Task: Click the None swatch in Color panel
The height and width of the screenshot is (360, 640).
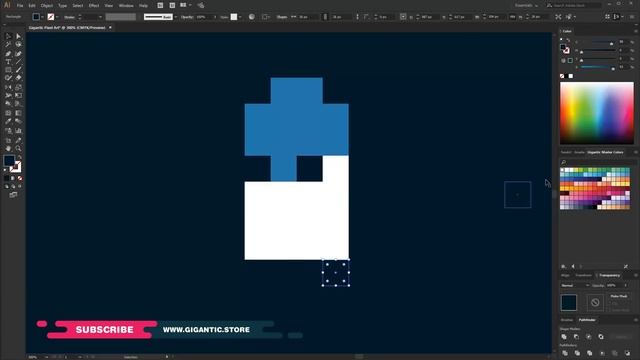Action: 562,76
